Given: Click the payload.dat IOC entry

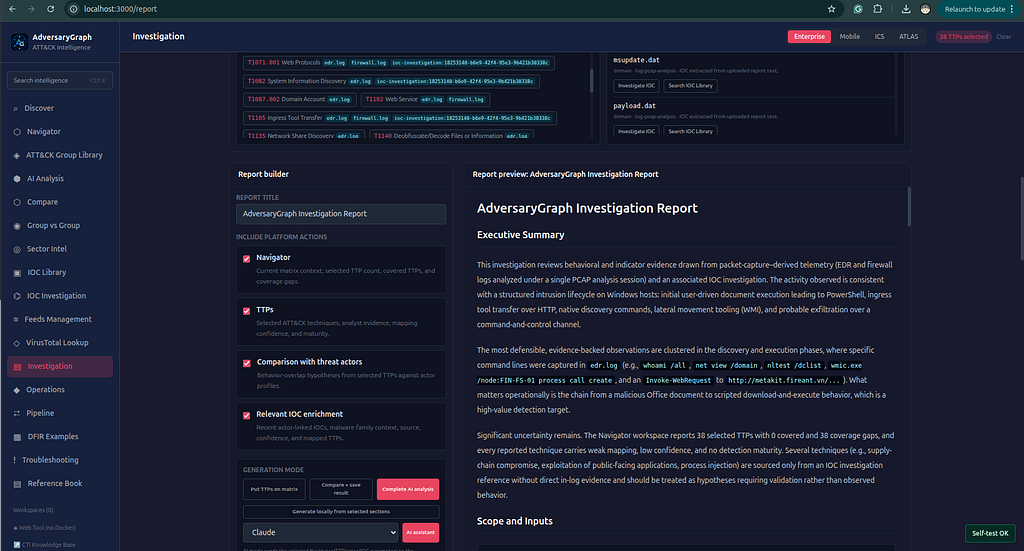Looking at the screenshot, I should (634, 106).
